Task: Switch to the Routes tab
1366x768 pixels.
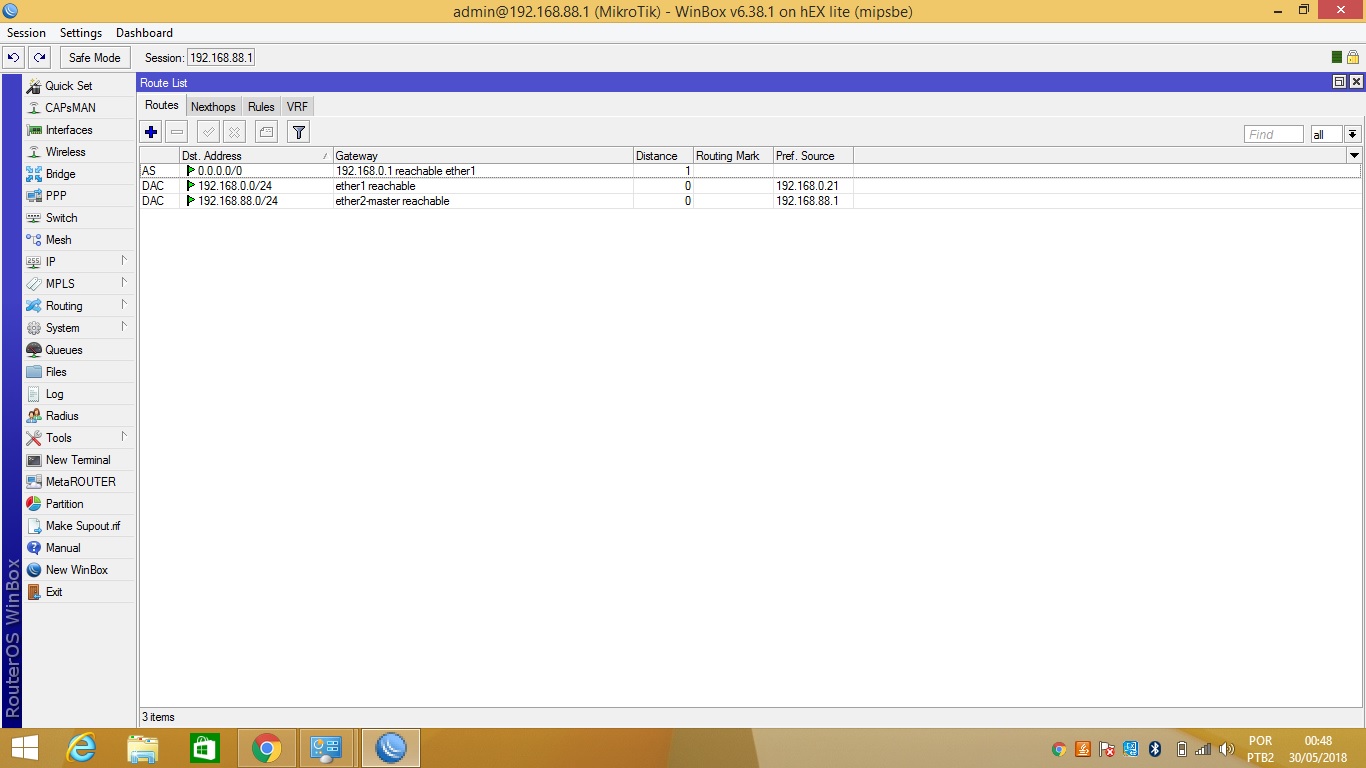Action: click(x=162, y=105)
